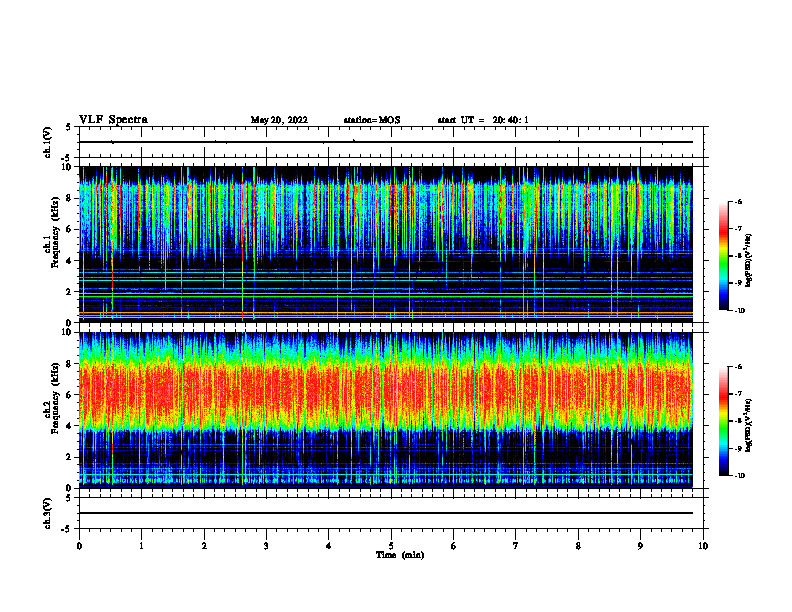Click time-axis tick label "3" at the bottom
This screenshot has width=792, height=612.
tap(266, 546)
